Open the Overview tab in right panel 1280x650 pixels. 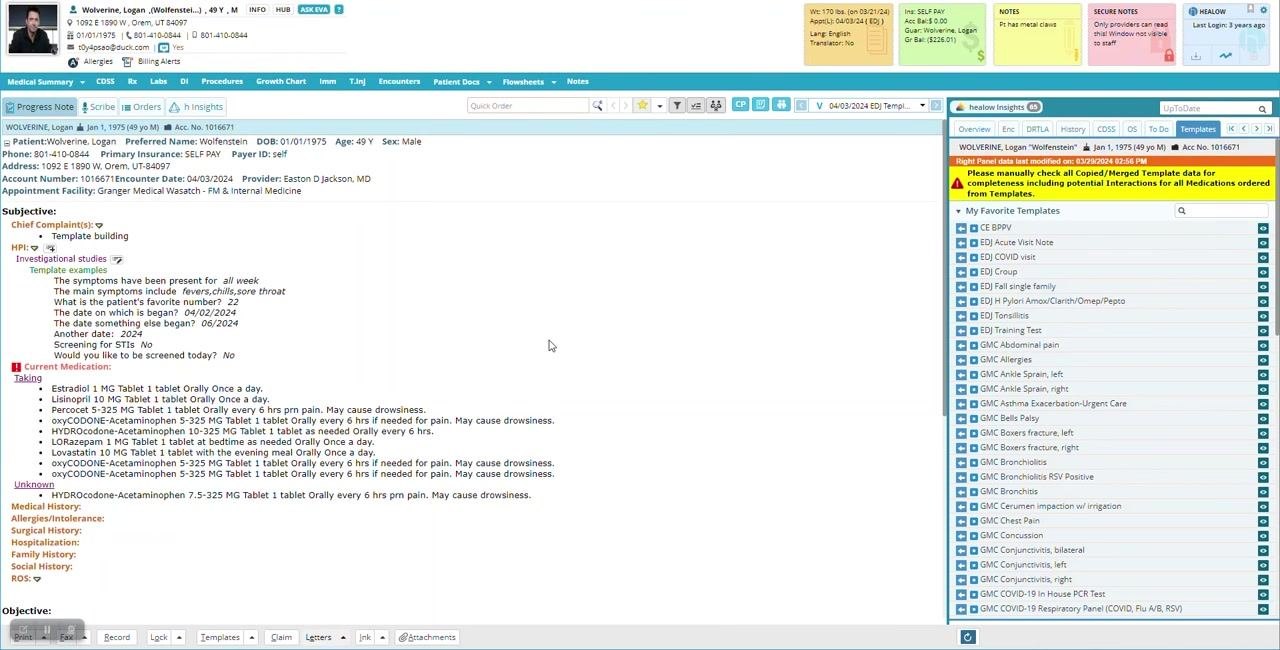click(974, 129)
